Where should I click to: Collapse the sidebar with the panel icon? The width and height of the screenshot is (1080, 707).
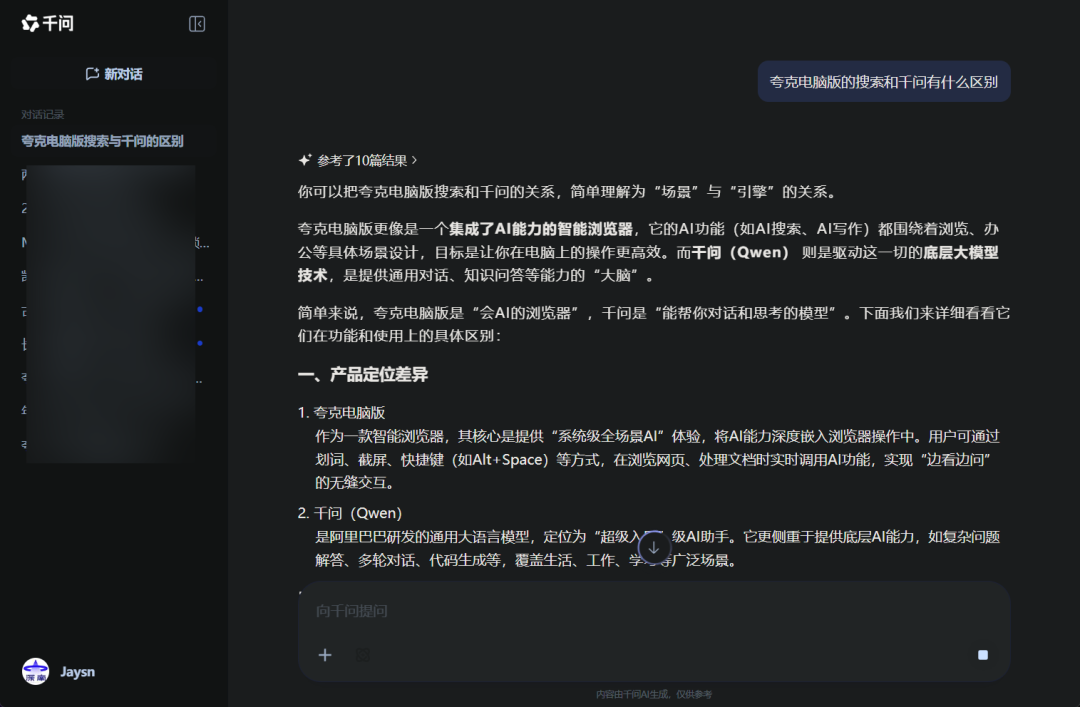point(196,23)
